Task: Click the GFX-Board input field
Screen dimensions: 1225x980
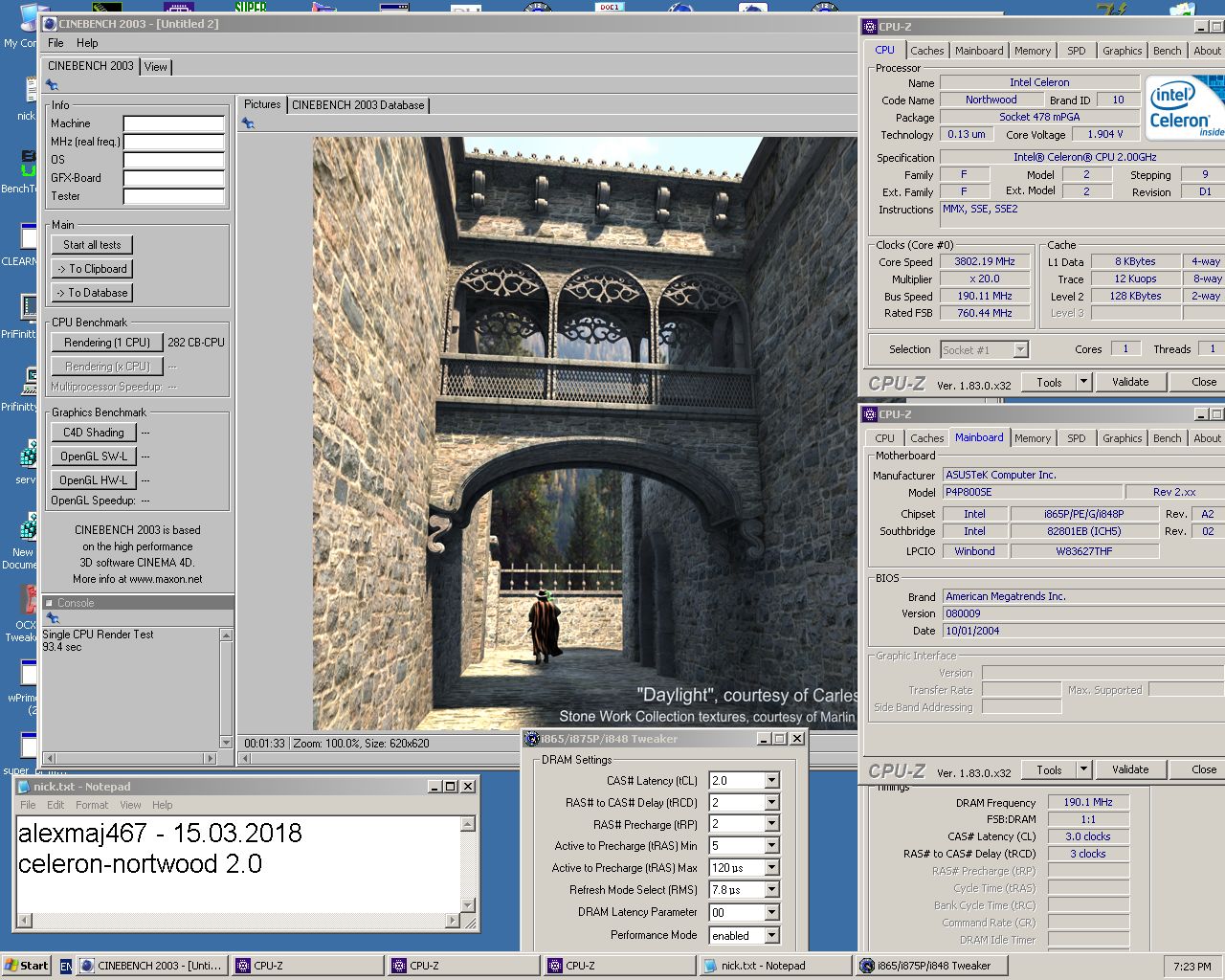Action: (173, 178)
